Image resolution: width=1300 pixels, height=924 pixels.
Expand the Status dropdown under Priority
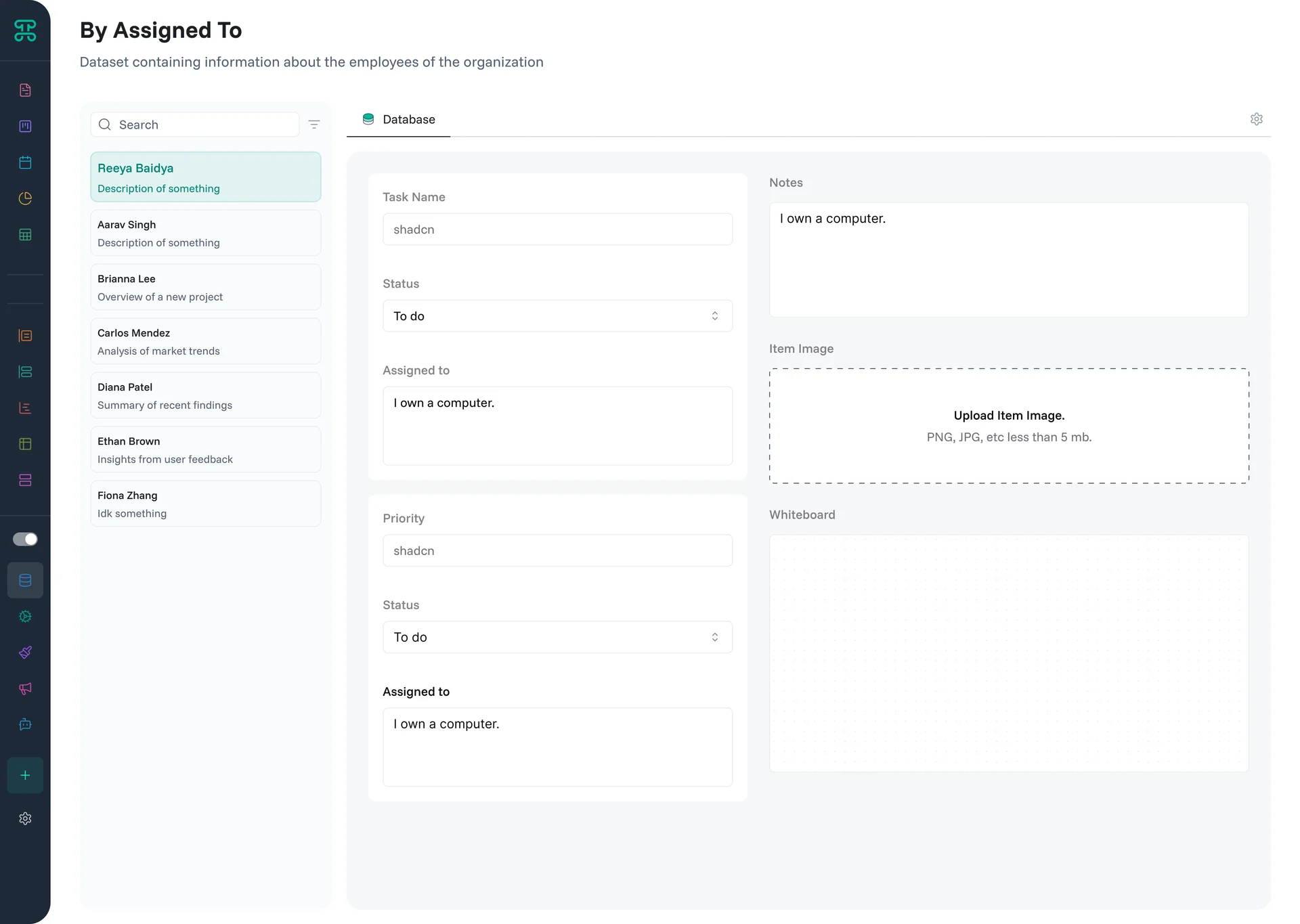(x=557, y=637)
